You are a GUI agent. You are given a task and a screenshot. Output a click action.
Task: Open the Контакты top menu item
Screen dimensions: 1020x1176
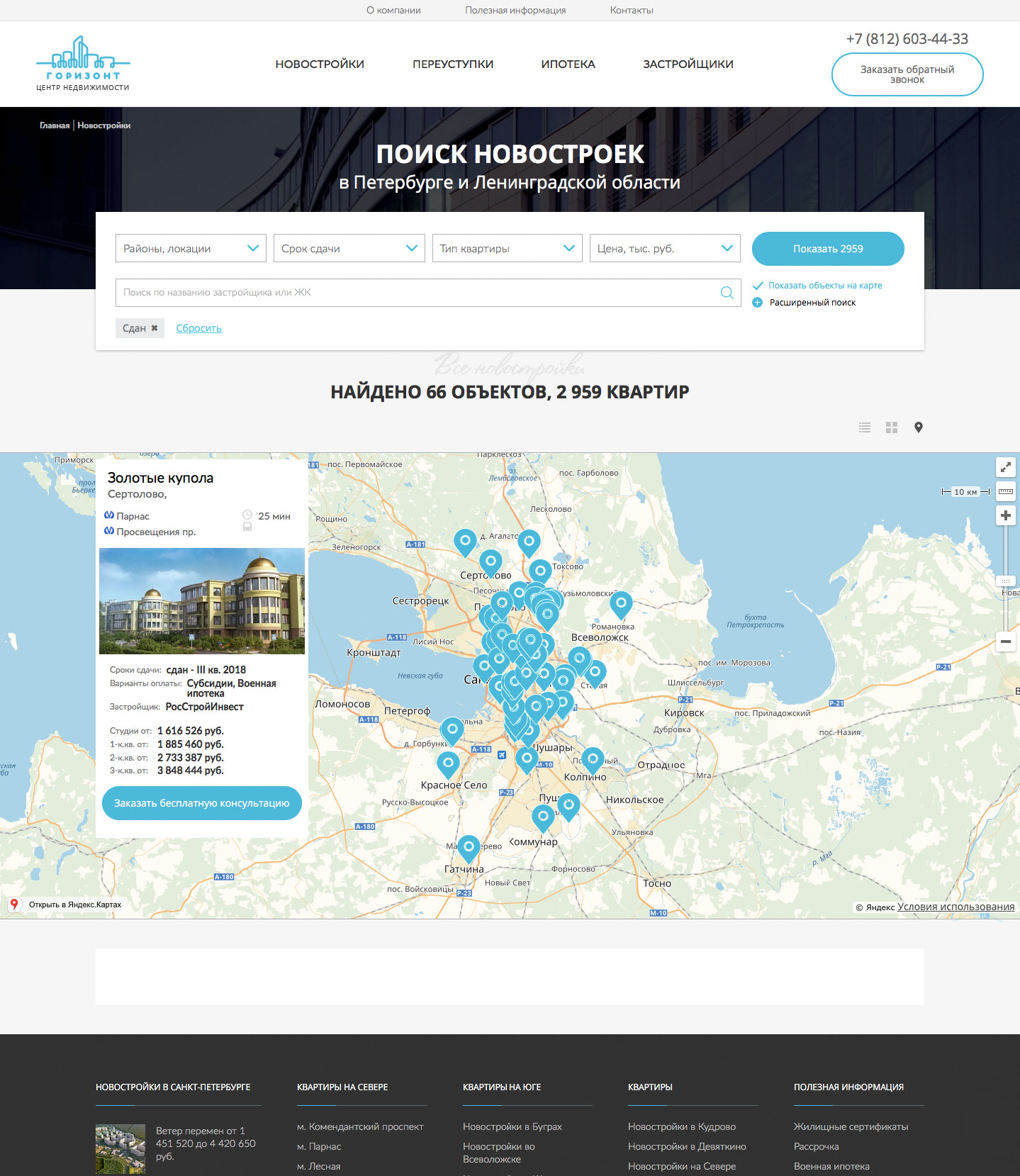[632, 11]
